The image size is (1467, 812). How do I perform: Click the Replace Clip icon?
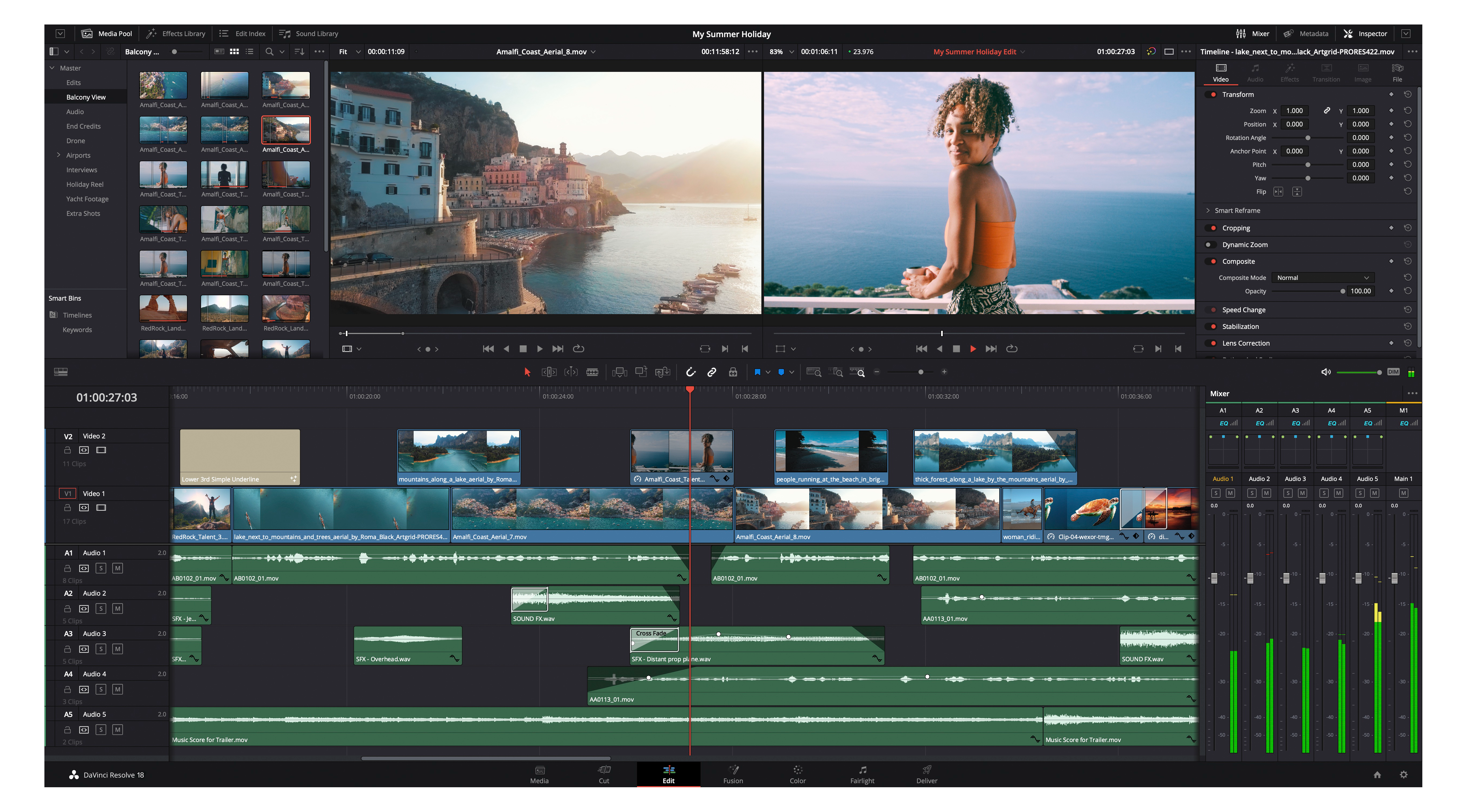coord(662,372)
